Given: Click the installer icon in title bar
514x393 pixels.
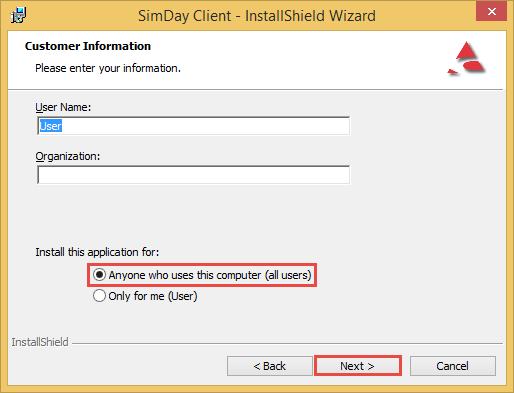Looking at the screenshot, I should (18, 15).
